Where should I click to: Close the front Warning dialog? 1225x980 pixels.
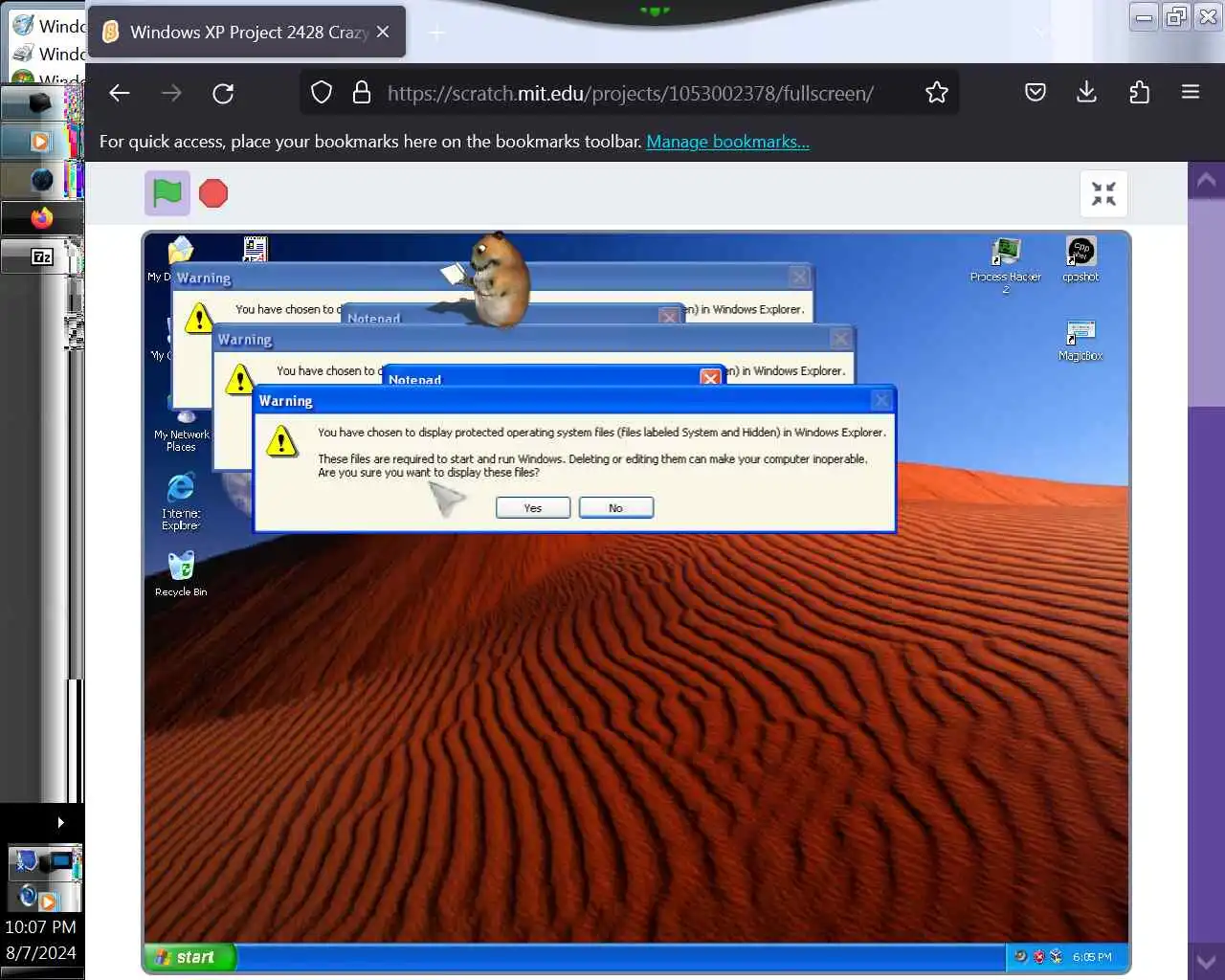(x=881, y=400)
